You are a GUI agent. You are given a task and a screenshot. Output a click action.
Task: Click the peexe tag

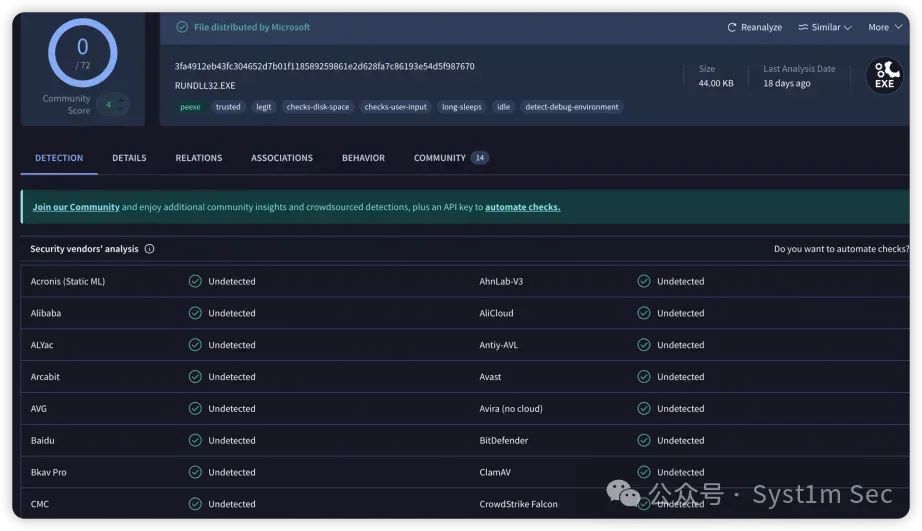[x=190, y=107]
